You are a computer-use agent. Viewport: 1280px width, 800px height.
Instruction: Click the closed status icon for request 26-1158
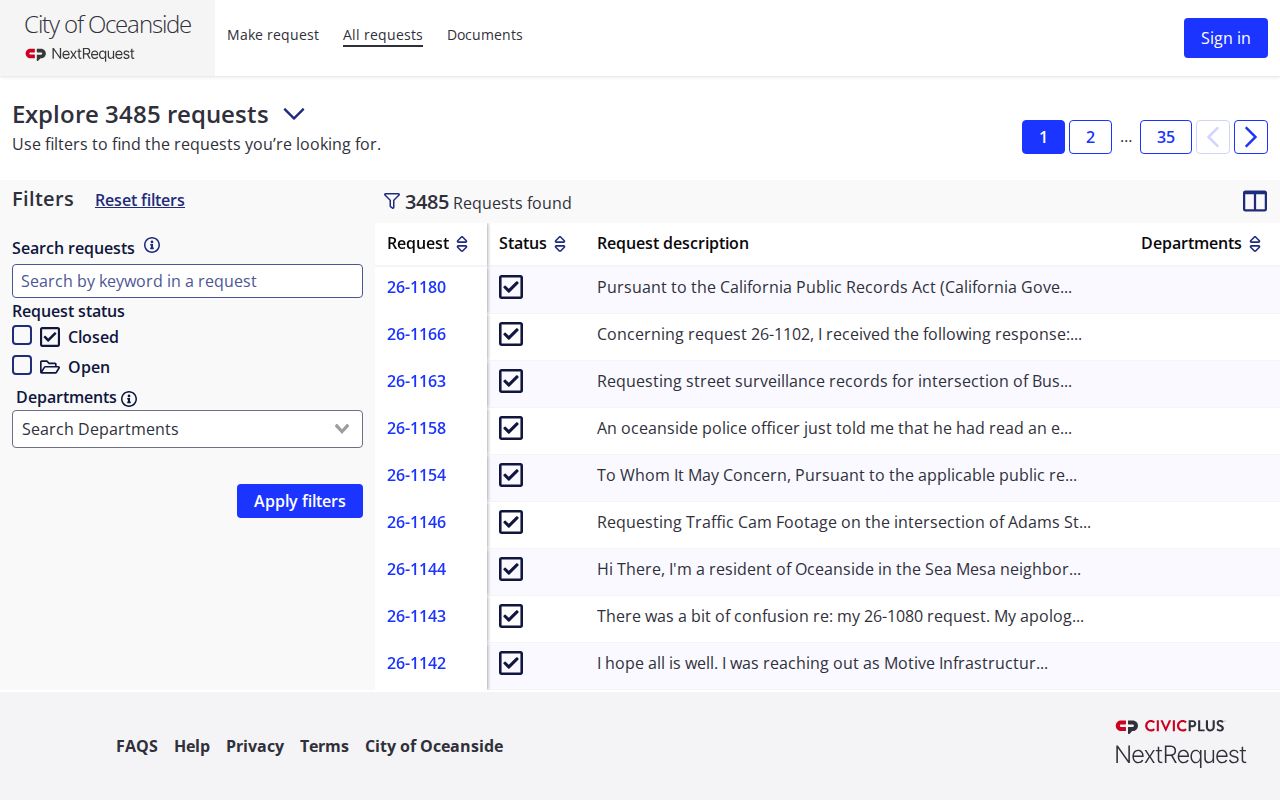point(511,428)
